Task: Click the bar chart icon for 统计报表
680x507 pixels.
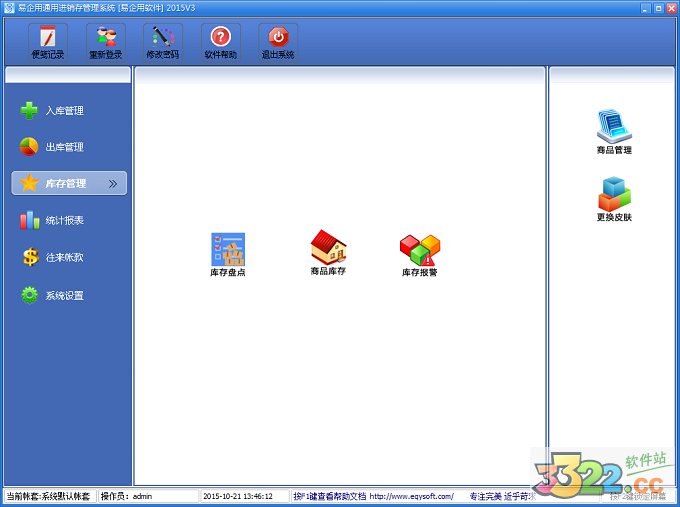Action: [29, 220]
